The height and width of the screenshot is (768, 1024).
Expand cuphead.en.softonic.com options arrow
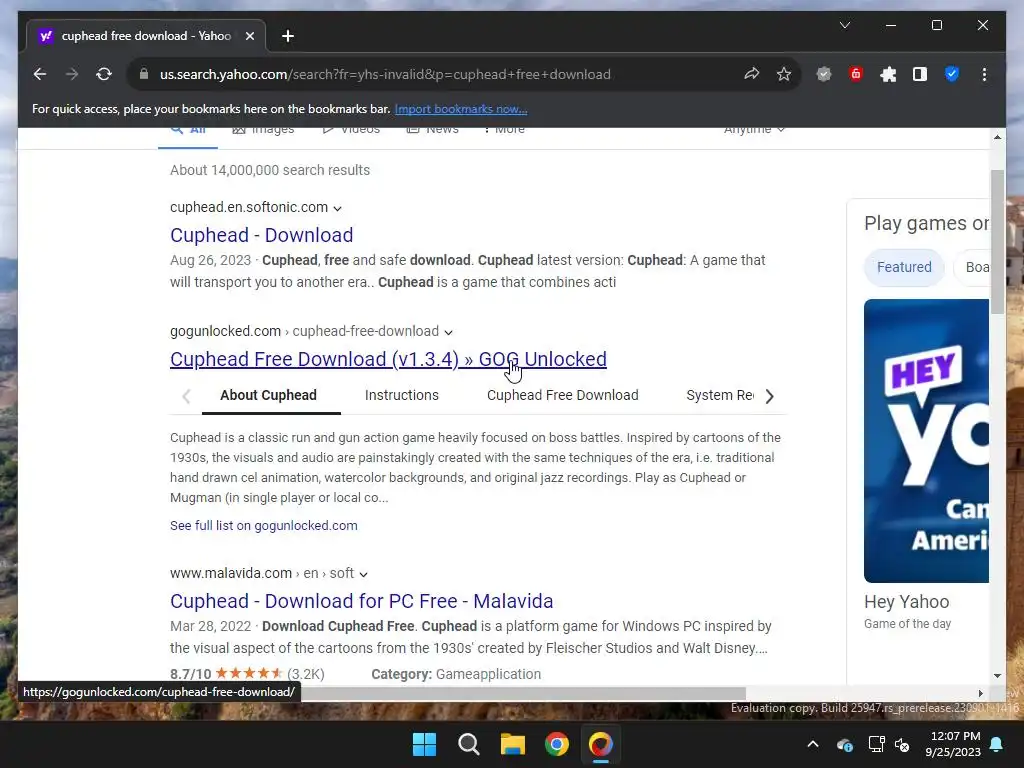[338, 208]
